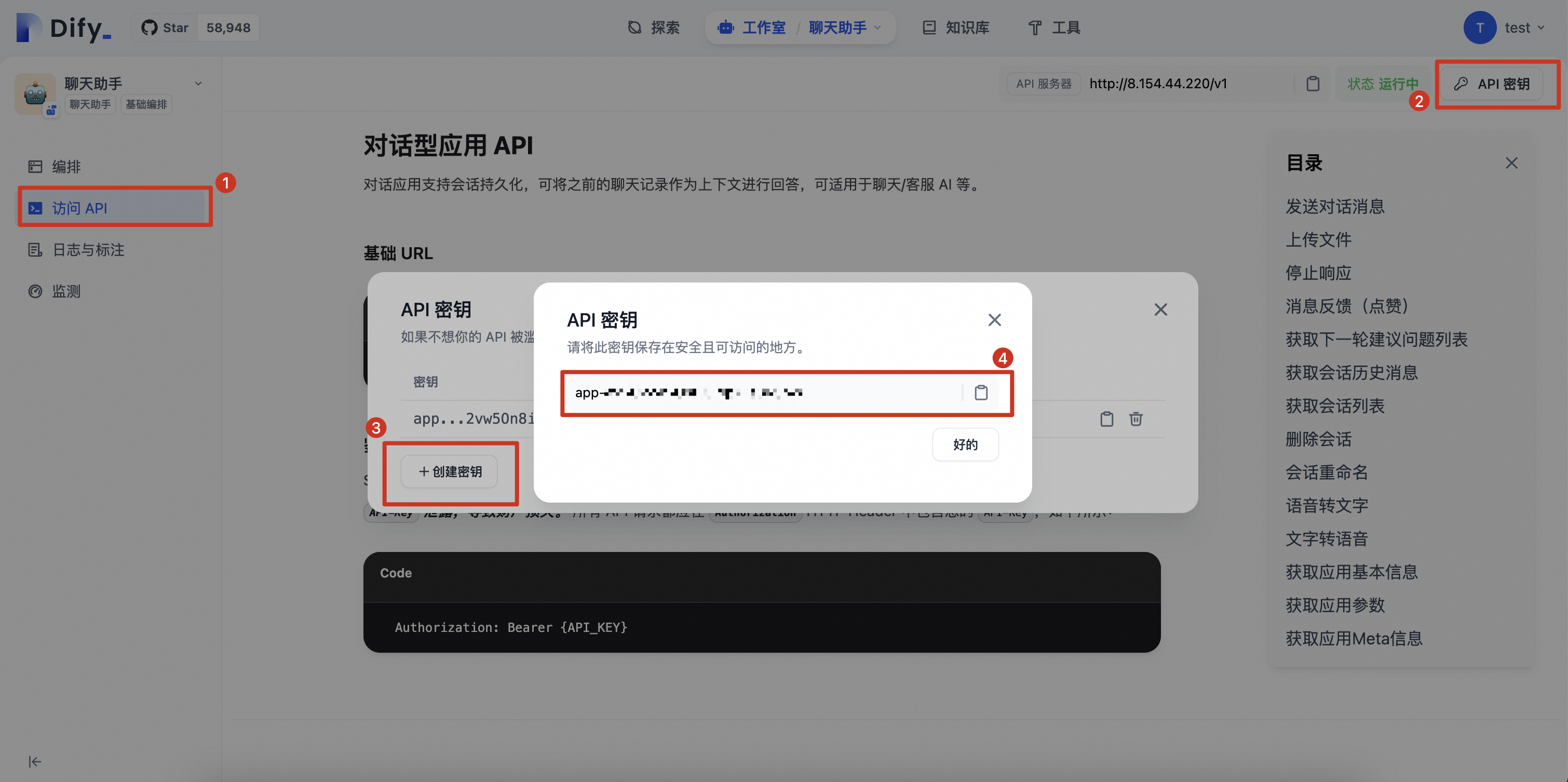The height and width of the screenshot is (782, 1568).
Task: Copy the existing key in list
Action: pyautogui.click(x=1106, y=419)
